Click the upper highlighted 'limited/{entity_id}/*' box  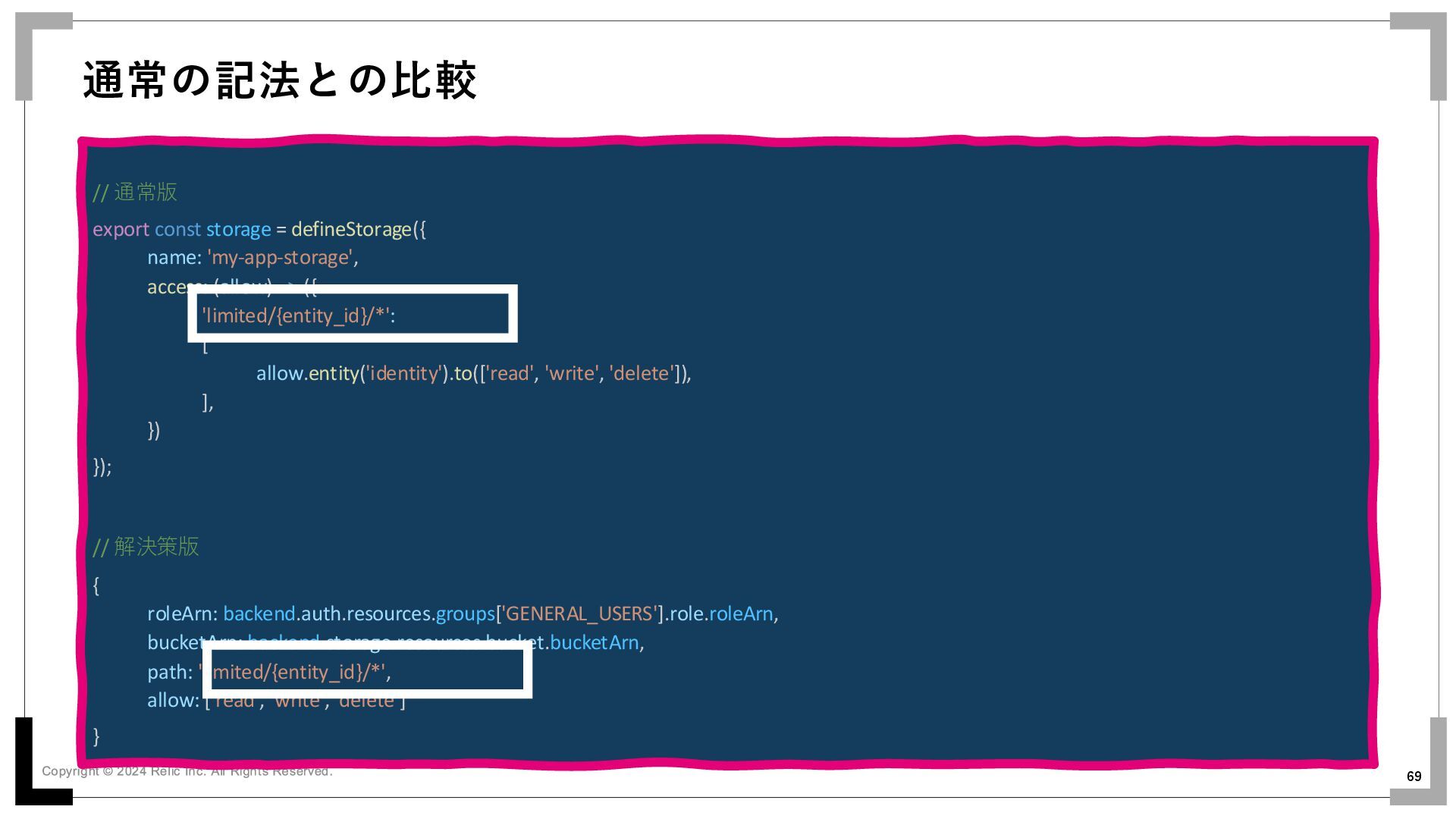point(353,314)
